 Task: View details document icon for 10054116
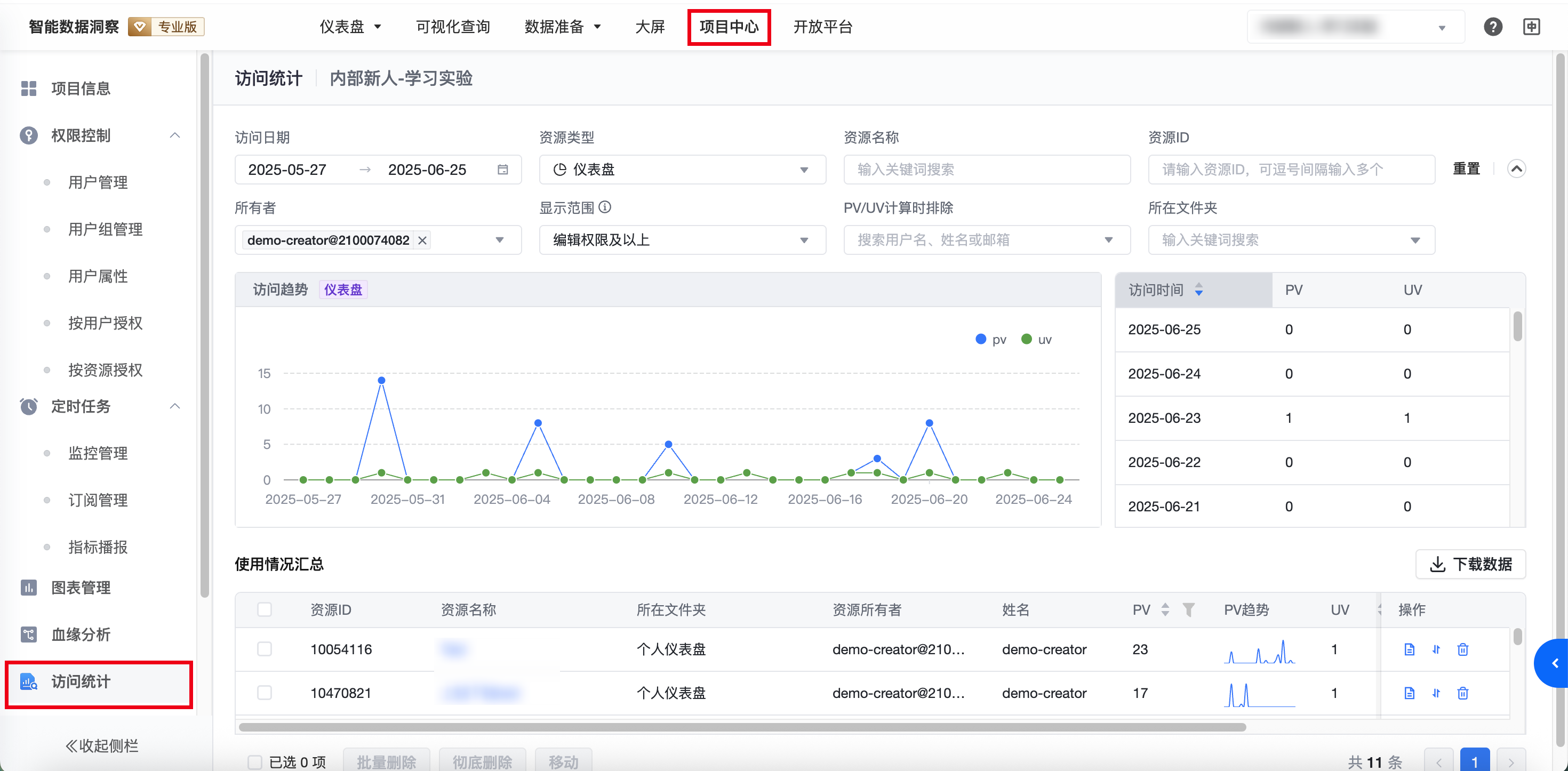click(x=1409, y=649)
